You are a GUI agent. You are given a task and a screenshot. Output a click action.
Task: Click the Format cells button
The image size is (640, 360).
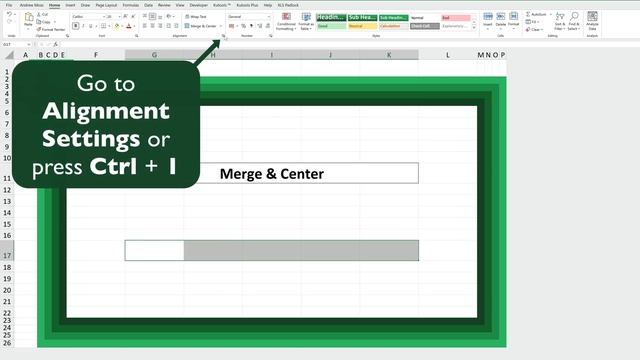[x=513, y=21]
